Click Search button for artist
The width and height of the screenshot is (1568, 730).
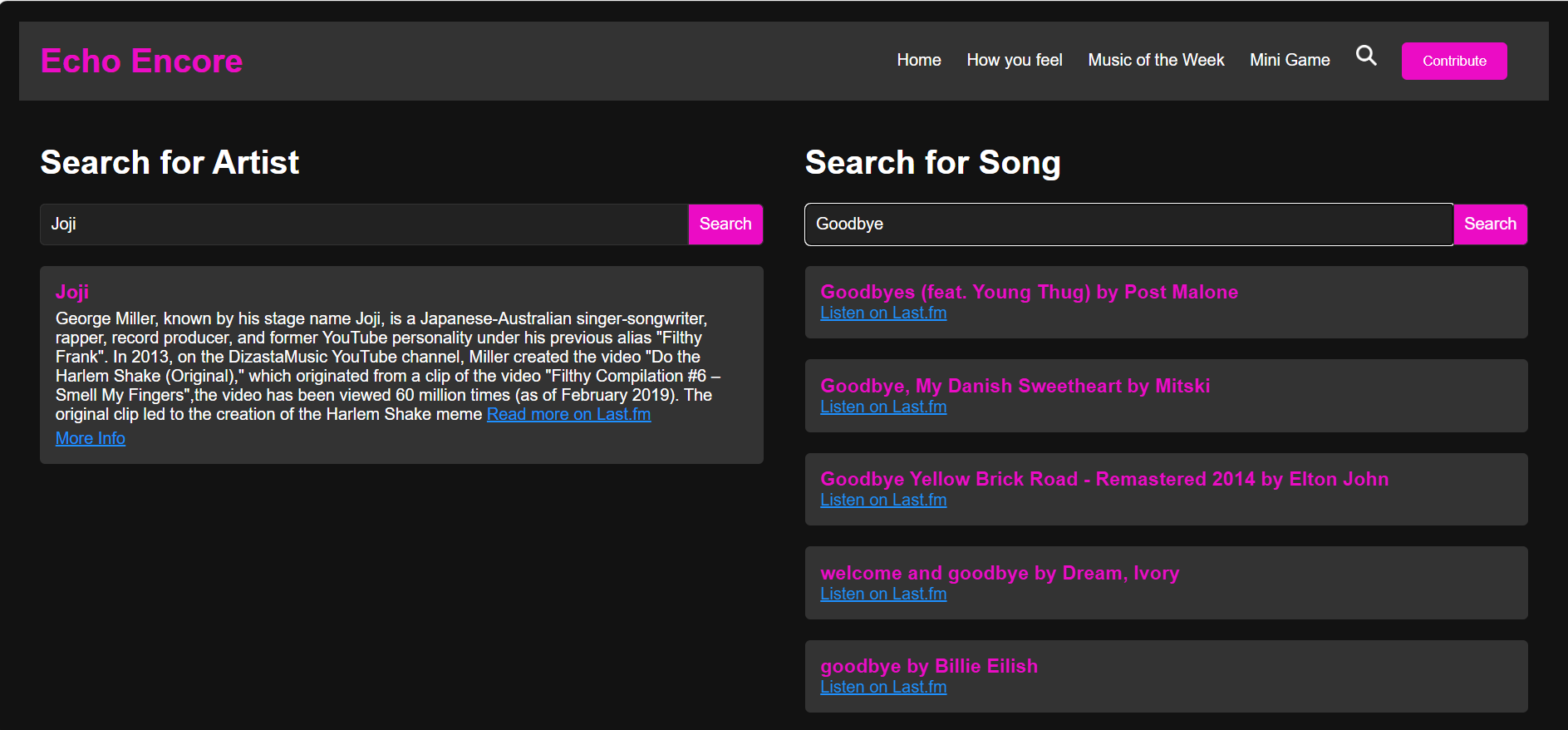725,224
